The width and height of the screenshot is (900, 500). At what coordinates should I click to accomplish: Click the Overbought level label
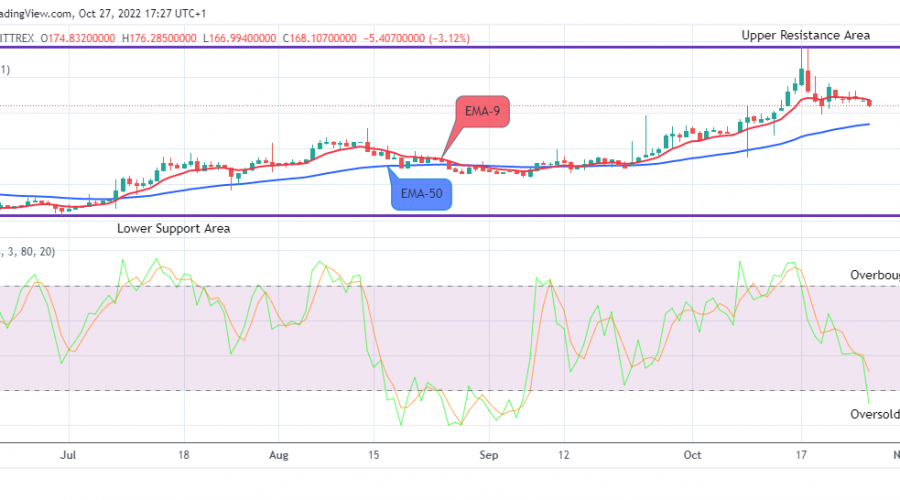point(875,274)
